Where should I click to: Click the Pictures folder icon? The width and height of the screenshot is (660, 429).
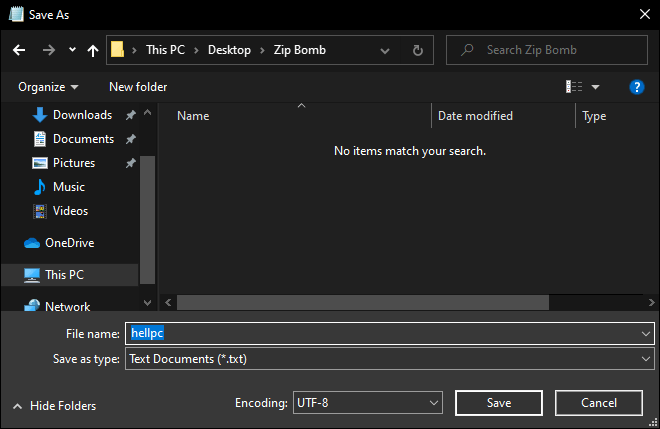click(40, 163)
